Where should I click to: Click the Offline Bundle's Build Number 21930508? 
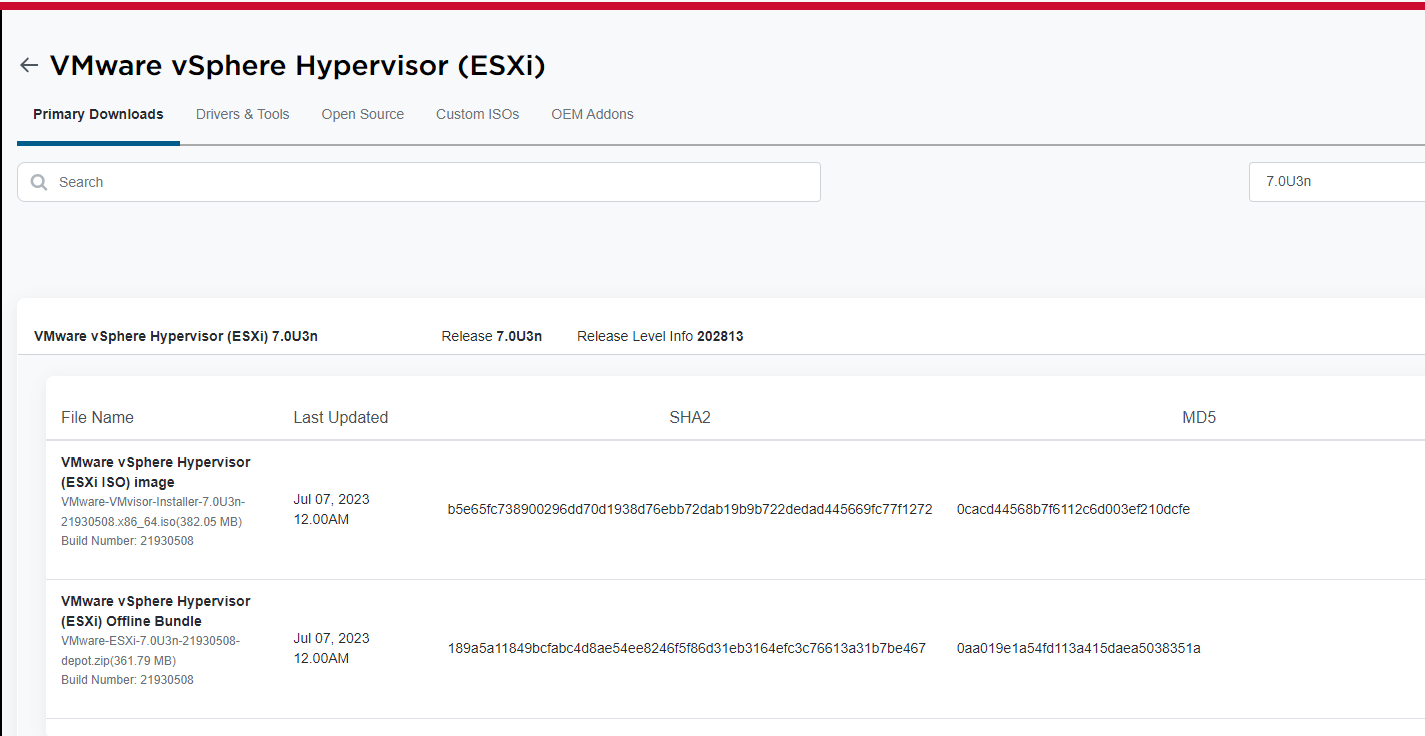(x=127, y=680)
